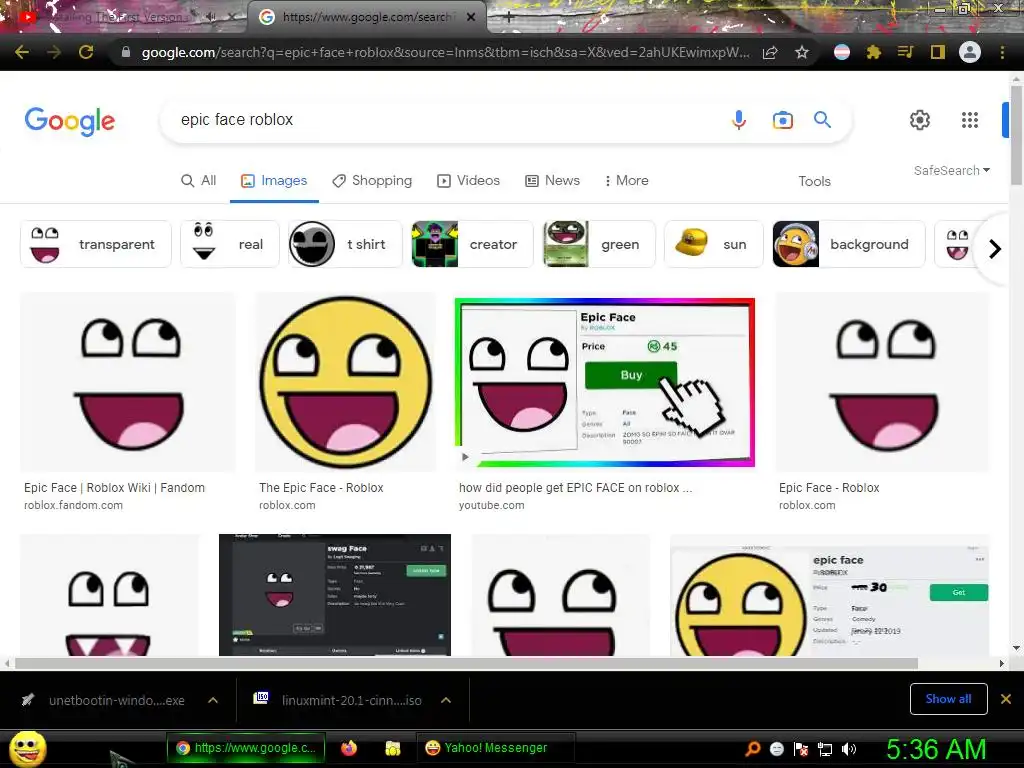Screen dimensions: 1024x768
Task: Switch to the Videos tab
Action: pyautogui.click(x=468, y=181)
